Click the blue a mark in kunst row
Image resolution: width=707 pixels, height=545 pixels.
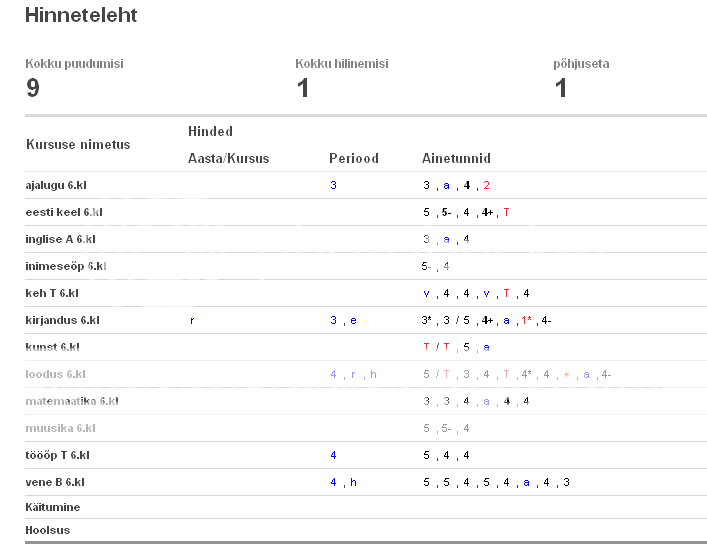486,348
